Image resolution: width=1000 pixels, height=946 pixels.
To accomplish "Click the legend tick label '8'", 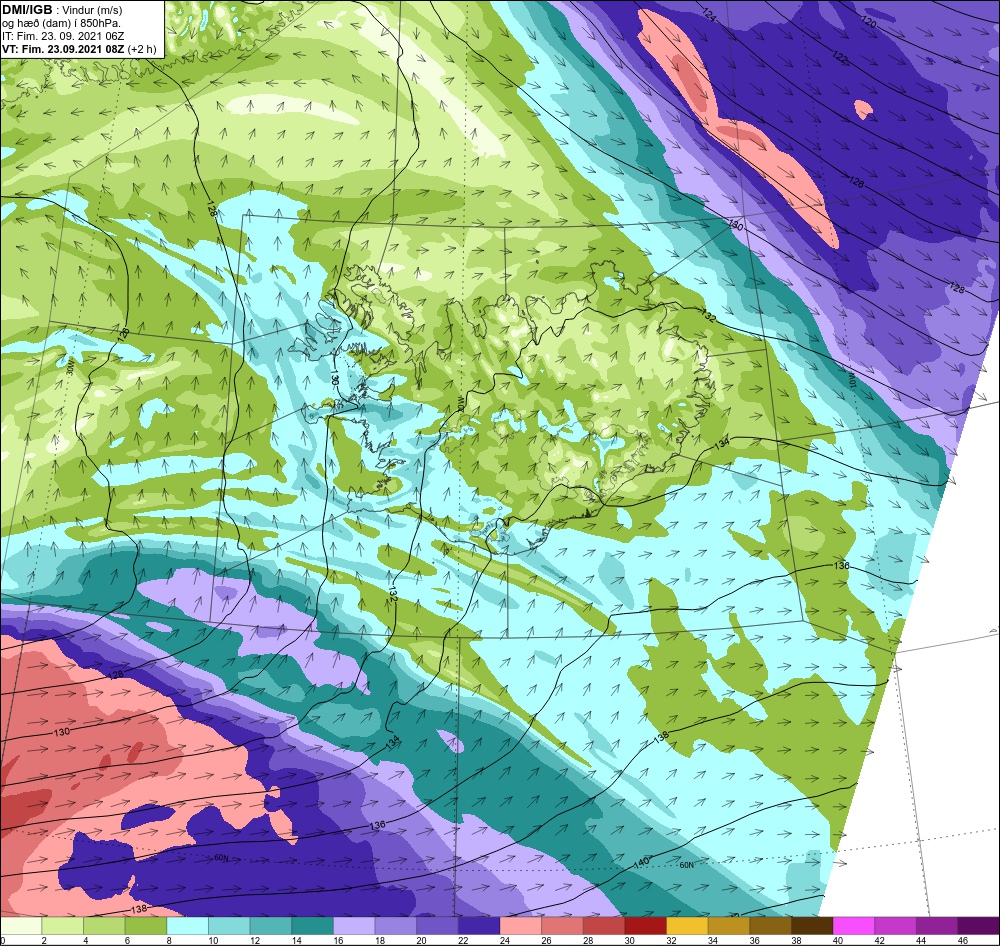I will click(167, 940).
